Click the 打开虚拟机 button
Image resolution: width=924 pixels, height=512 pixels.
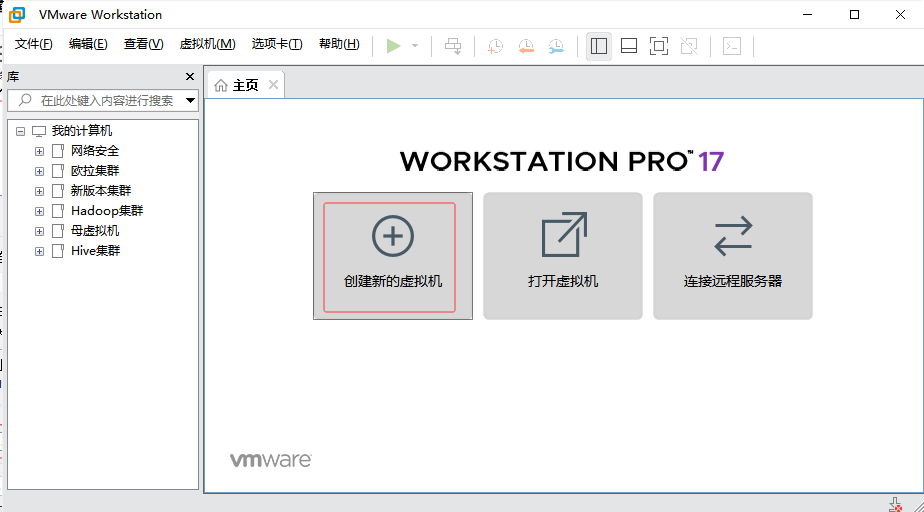coord(563,256)
